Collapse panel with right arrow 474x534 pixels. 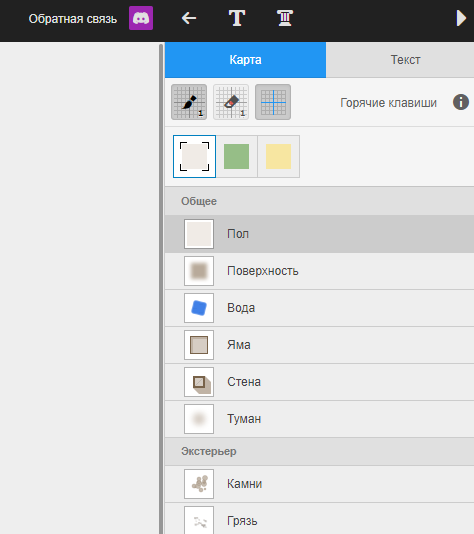point(461,18)
